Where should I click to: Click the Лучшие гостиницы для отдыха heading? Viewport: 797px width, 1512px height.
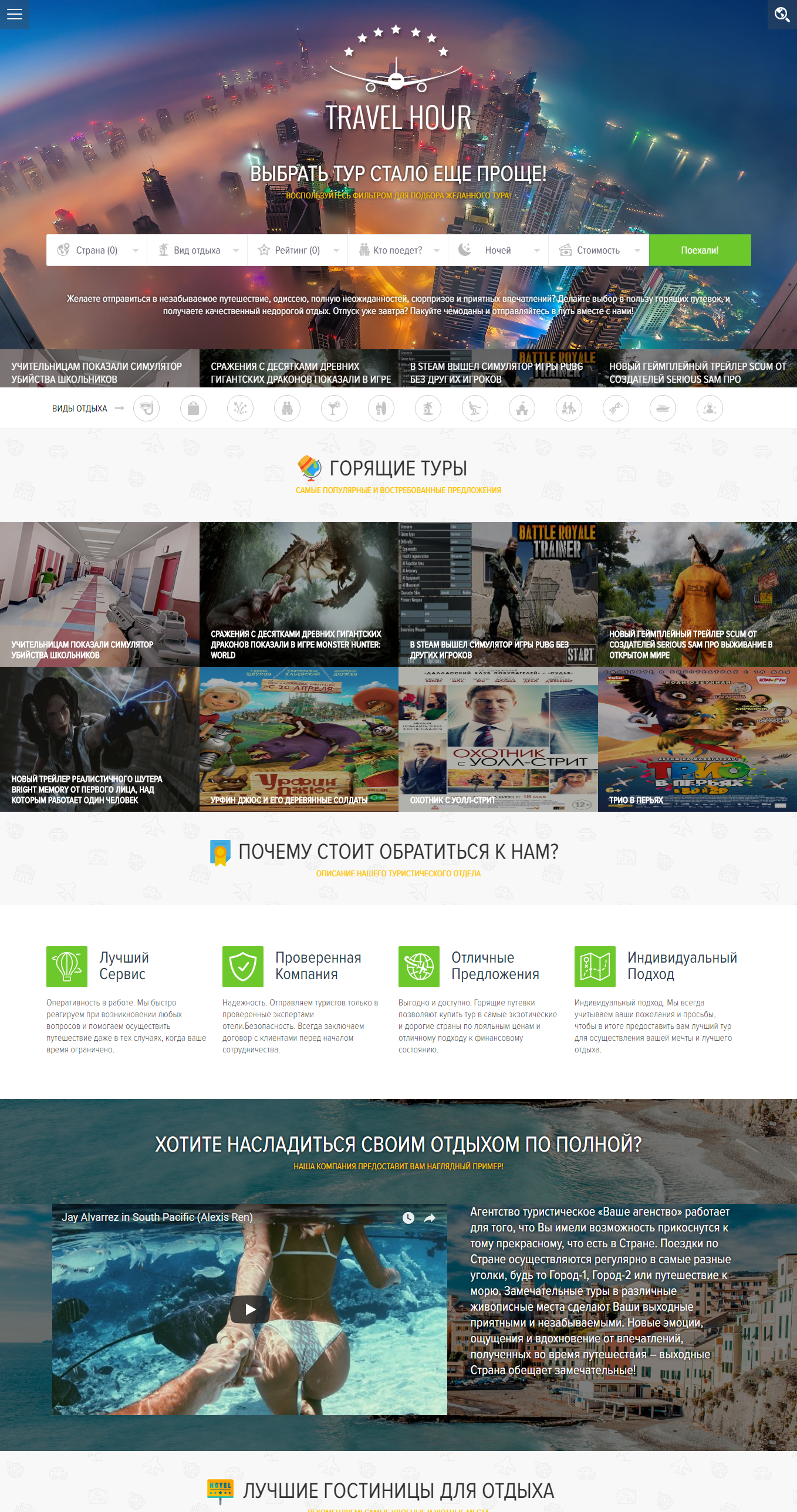point(398,1491)
